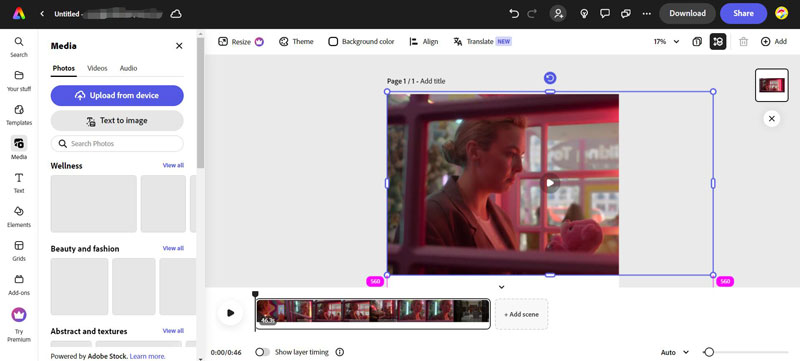The image size is (800, 361).
Task: Click the Add button in the toolbar
Action: tap(773, 42)
